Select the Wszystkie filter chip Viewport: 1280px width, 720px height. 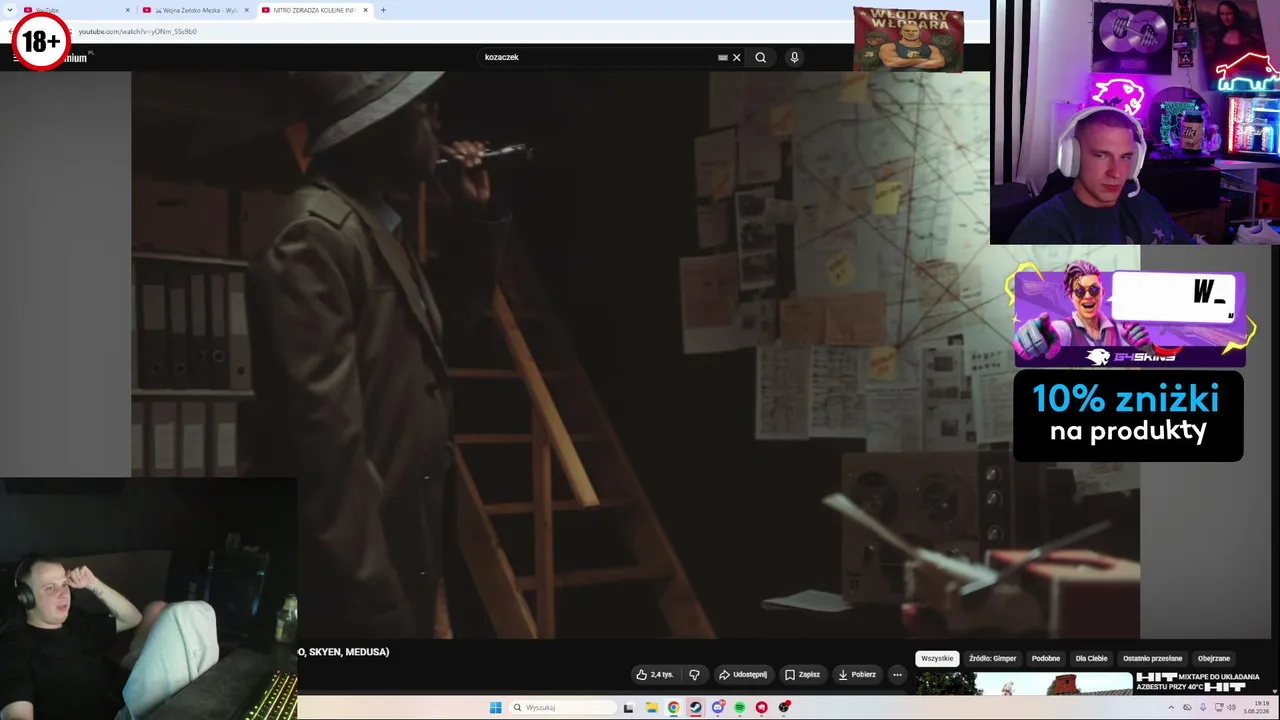click(937, 659)
